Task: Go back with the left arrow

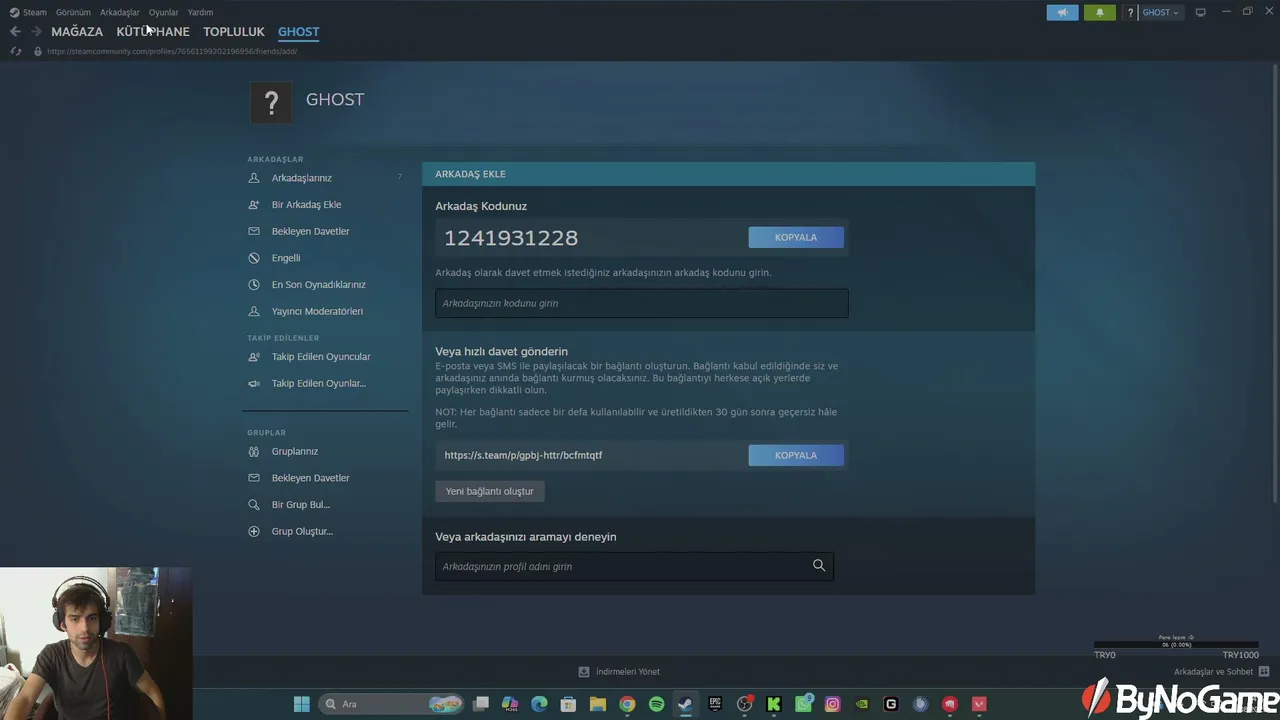Action: pyautogui.click(x=15, y=32)
